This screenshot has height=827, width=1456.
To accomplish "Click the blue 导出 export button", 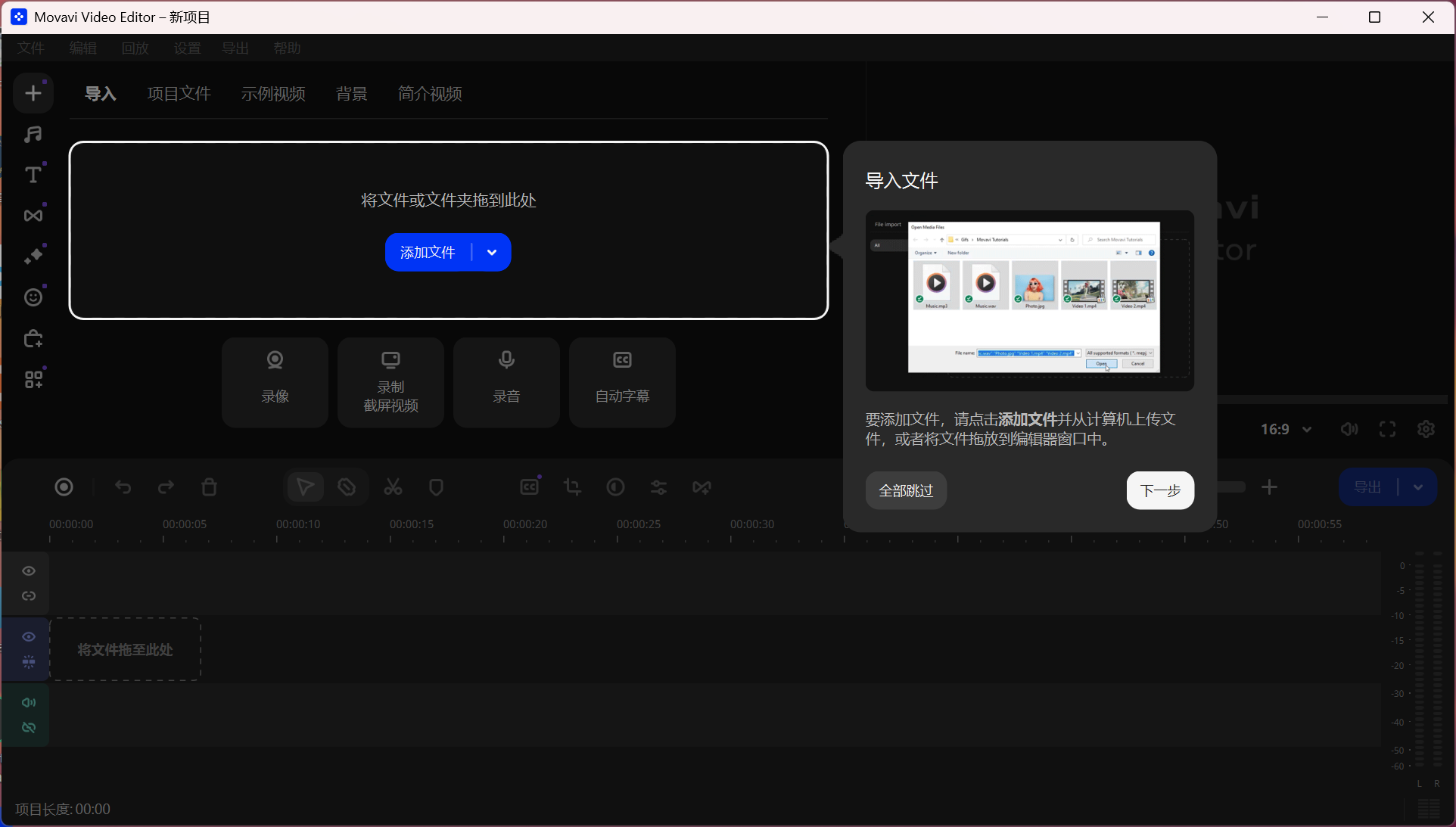I will (1368, 488).
